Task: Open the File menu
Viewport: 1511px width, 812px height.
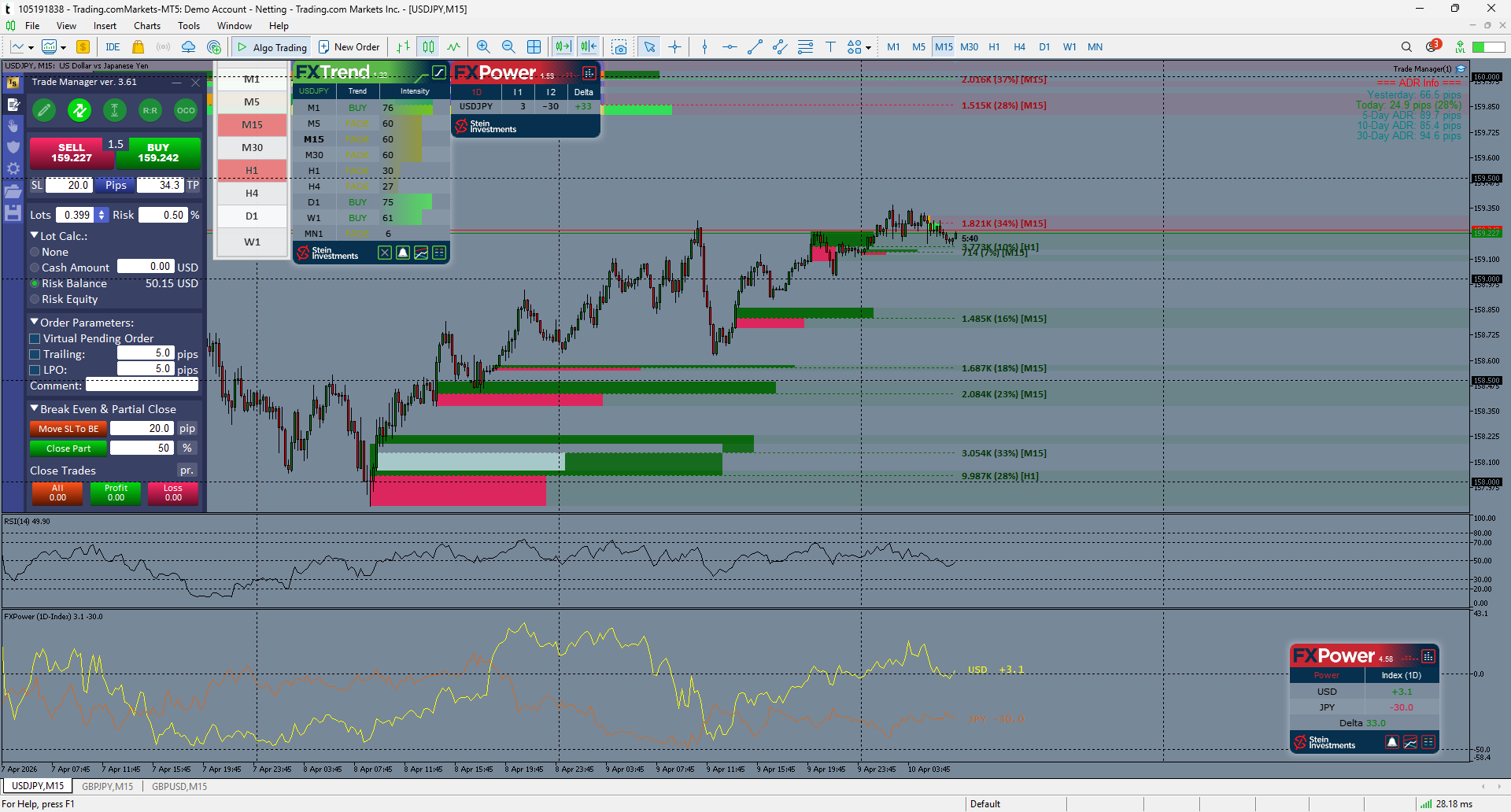Action: [32, 26]
